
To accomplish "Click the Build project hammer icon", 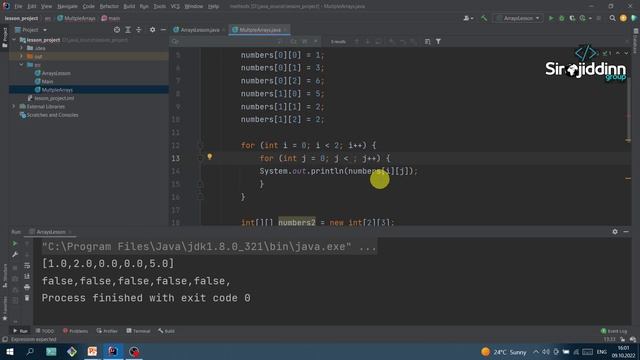I will 484,18.
